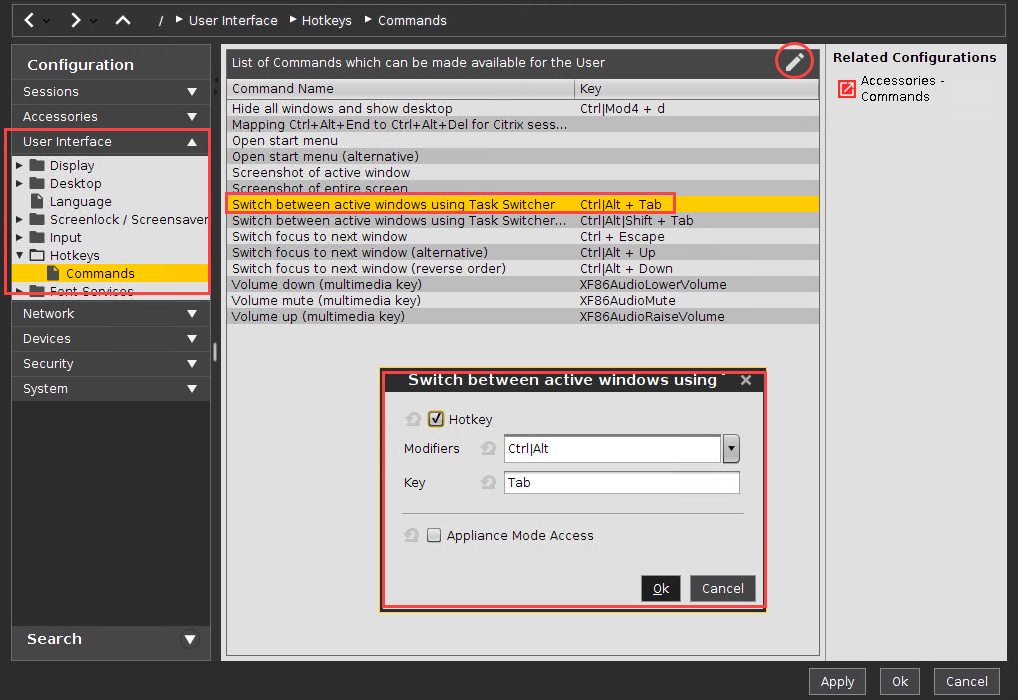This screenshot has width=1018, height=700.
Task: Uncheck the Hotkey checkbox in the dialog
Action: [x=434, y=419]
